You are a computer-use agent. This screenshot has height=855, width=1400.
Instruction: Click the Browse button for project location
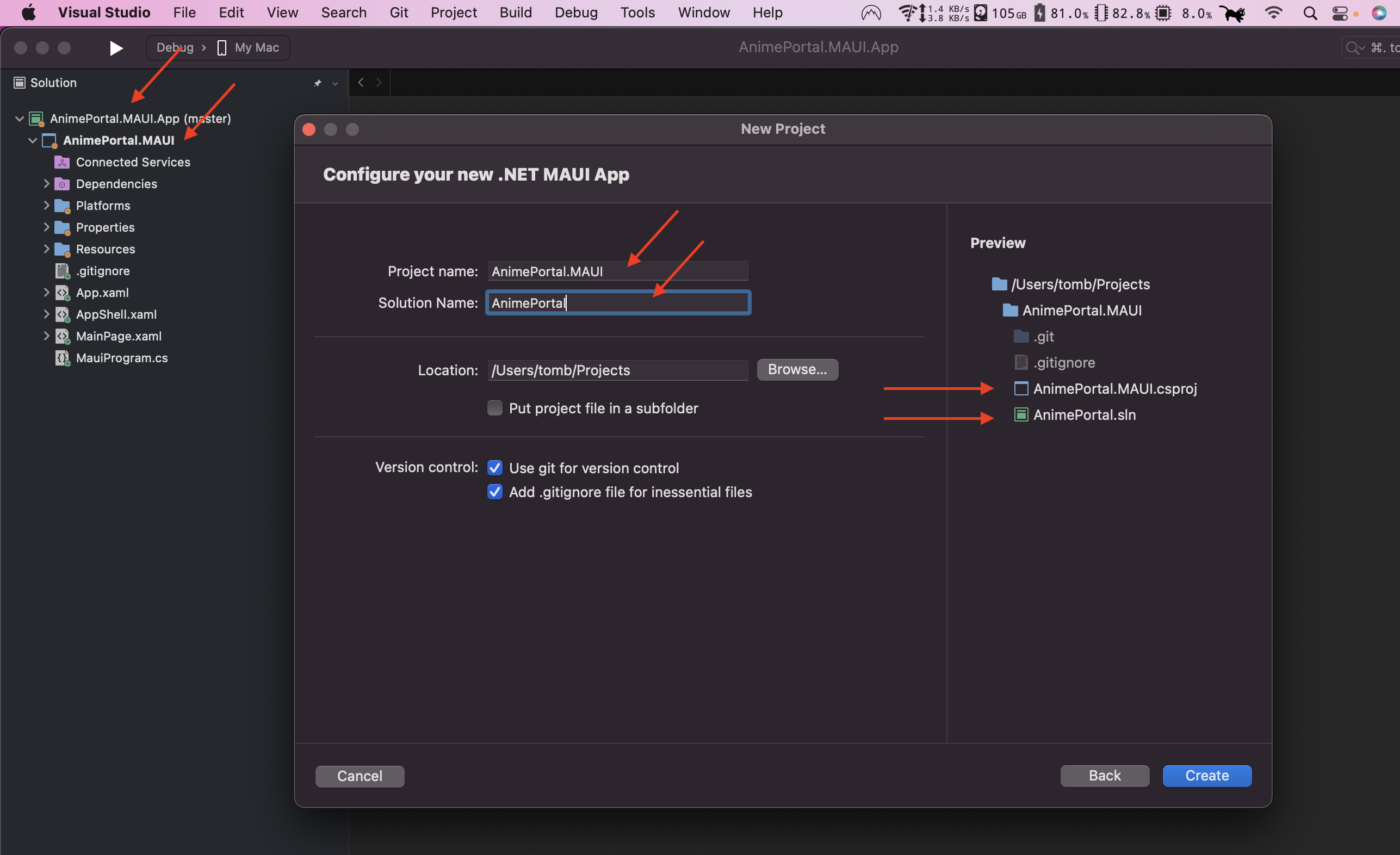click(x=797, y=369)
